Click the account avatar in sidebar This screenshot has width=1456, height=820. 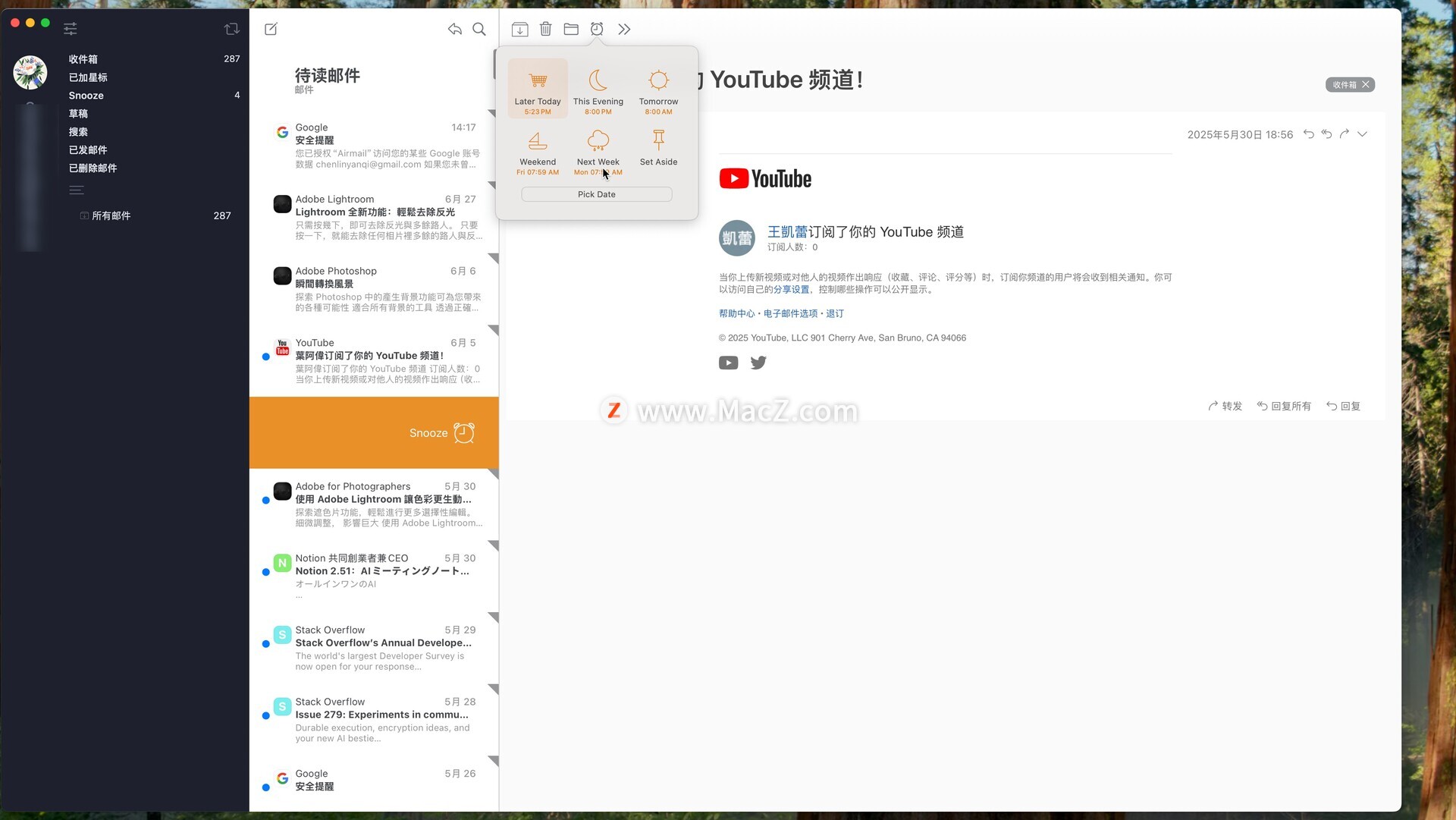coord(30,73)
